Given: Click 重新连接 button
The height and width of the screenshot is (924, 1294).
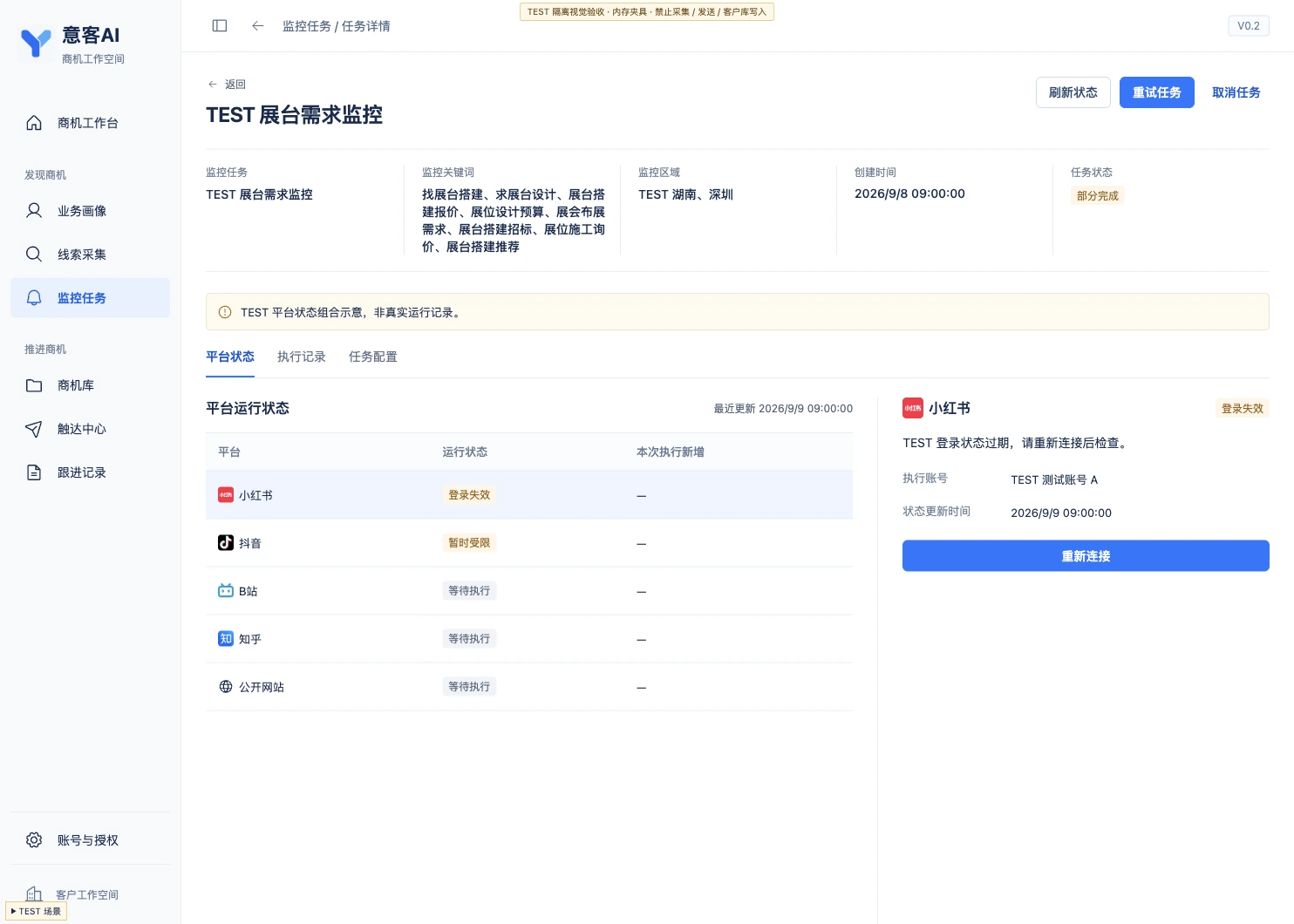Looking at the screenshot, I should point(1086,556).
